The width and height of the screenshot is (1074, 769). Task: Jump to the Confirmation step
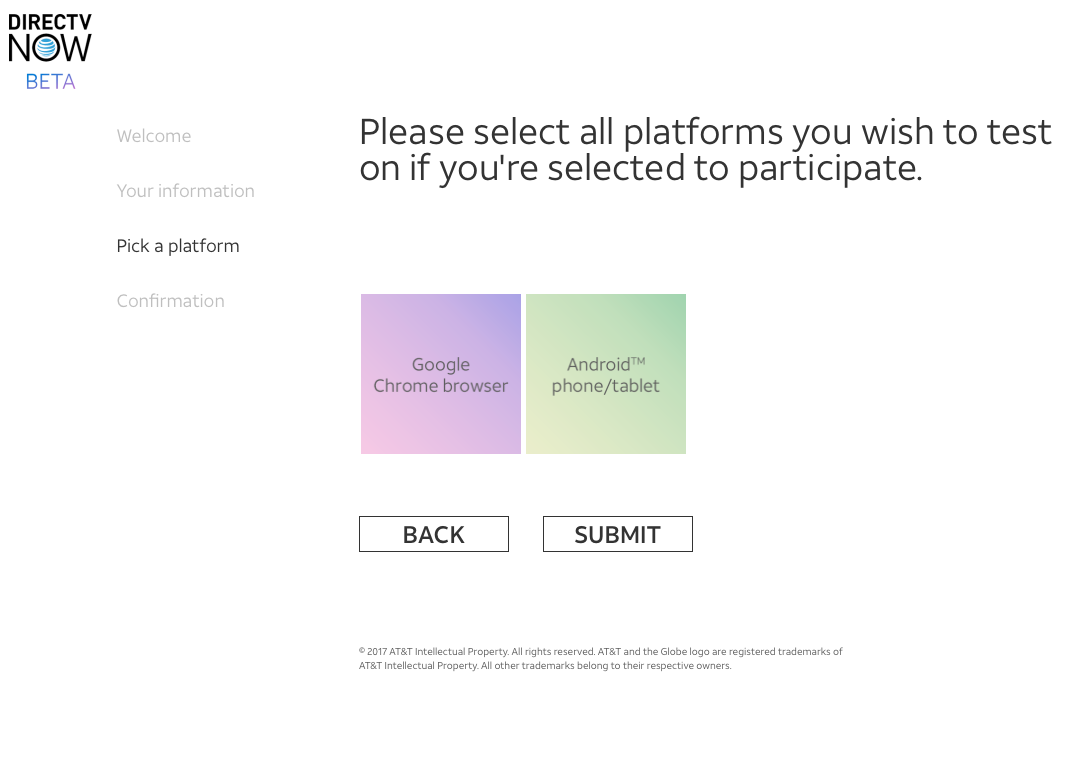click(171, 301)
